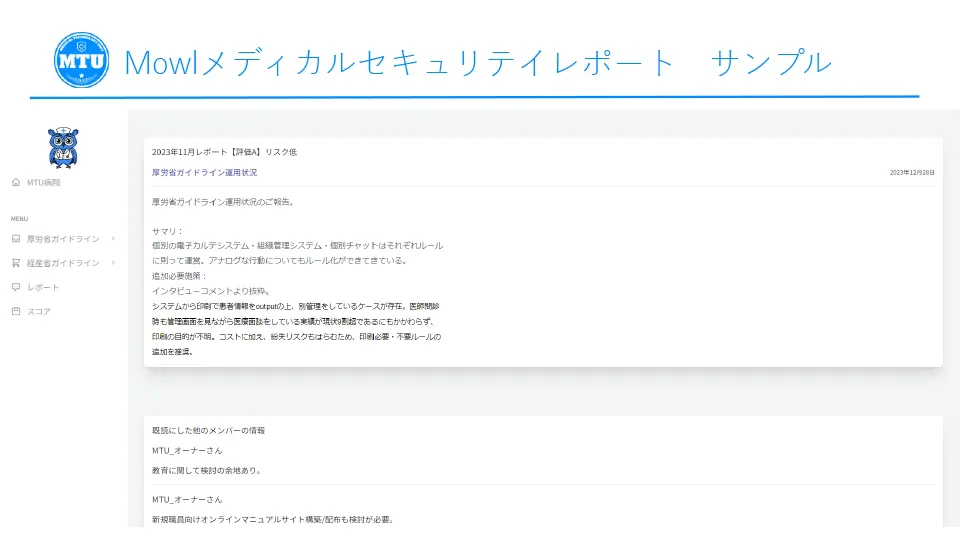Click the インタビューコメントより抜粋。 line
This screenshot has height=540, width=960.
click(x=212, y=291)
